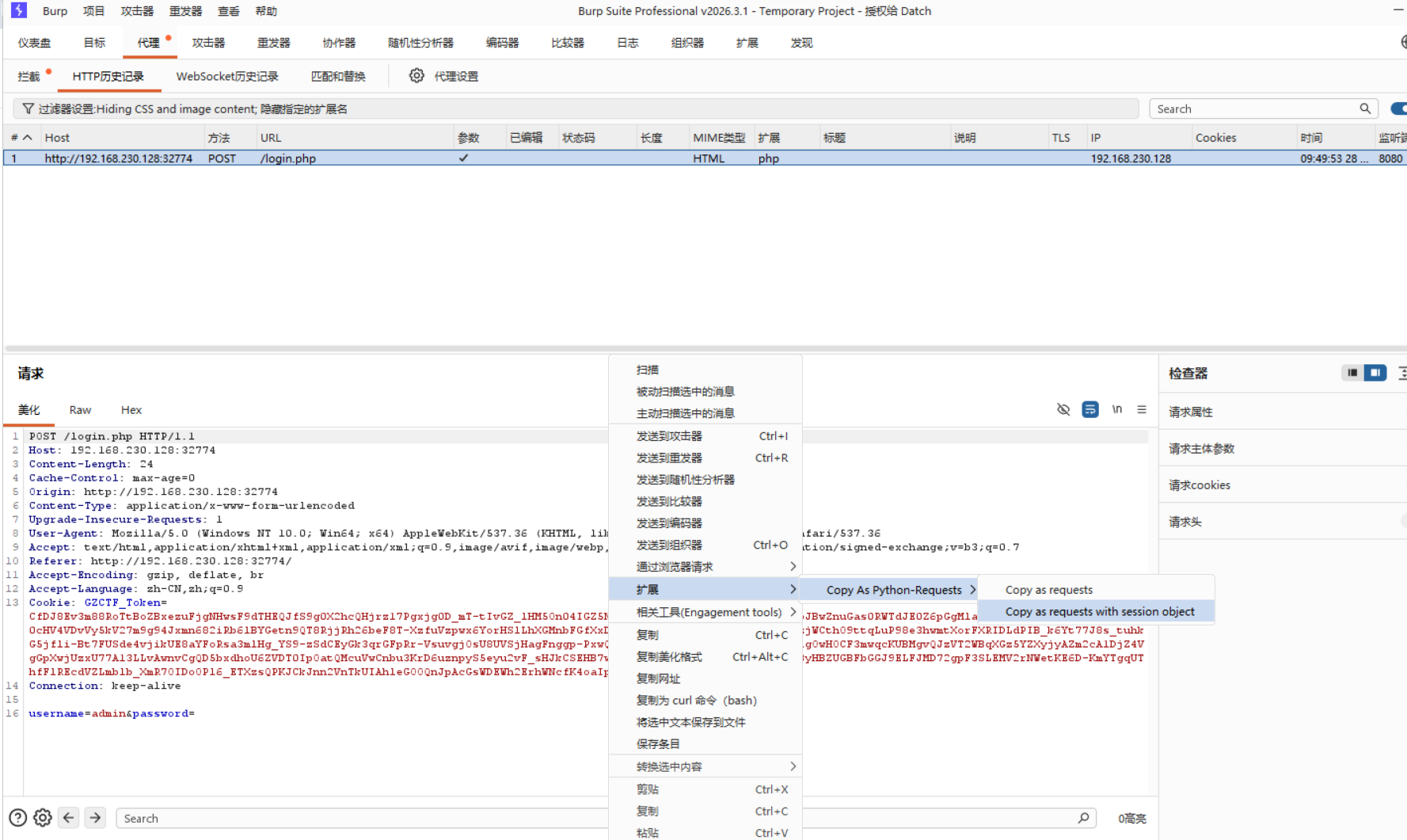This screenshot has height=840, width=1407.
Task: Click the search magnifier in history search
Action: pos(1365,108)
